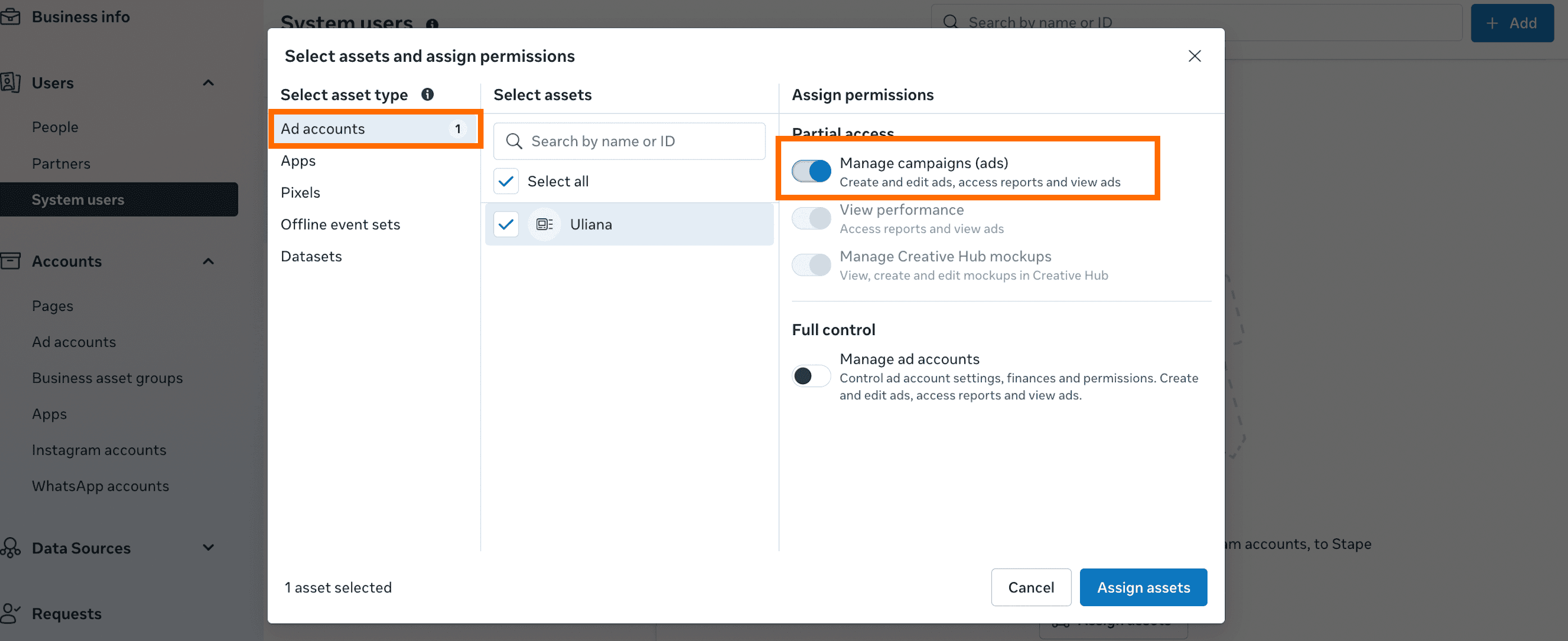Uncheck the Select all checkbox
Viewport: 1568px width, 641px height.
point(506,181)
